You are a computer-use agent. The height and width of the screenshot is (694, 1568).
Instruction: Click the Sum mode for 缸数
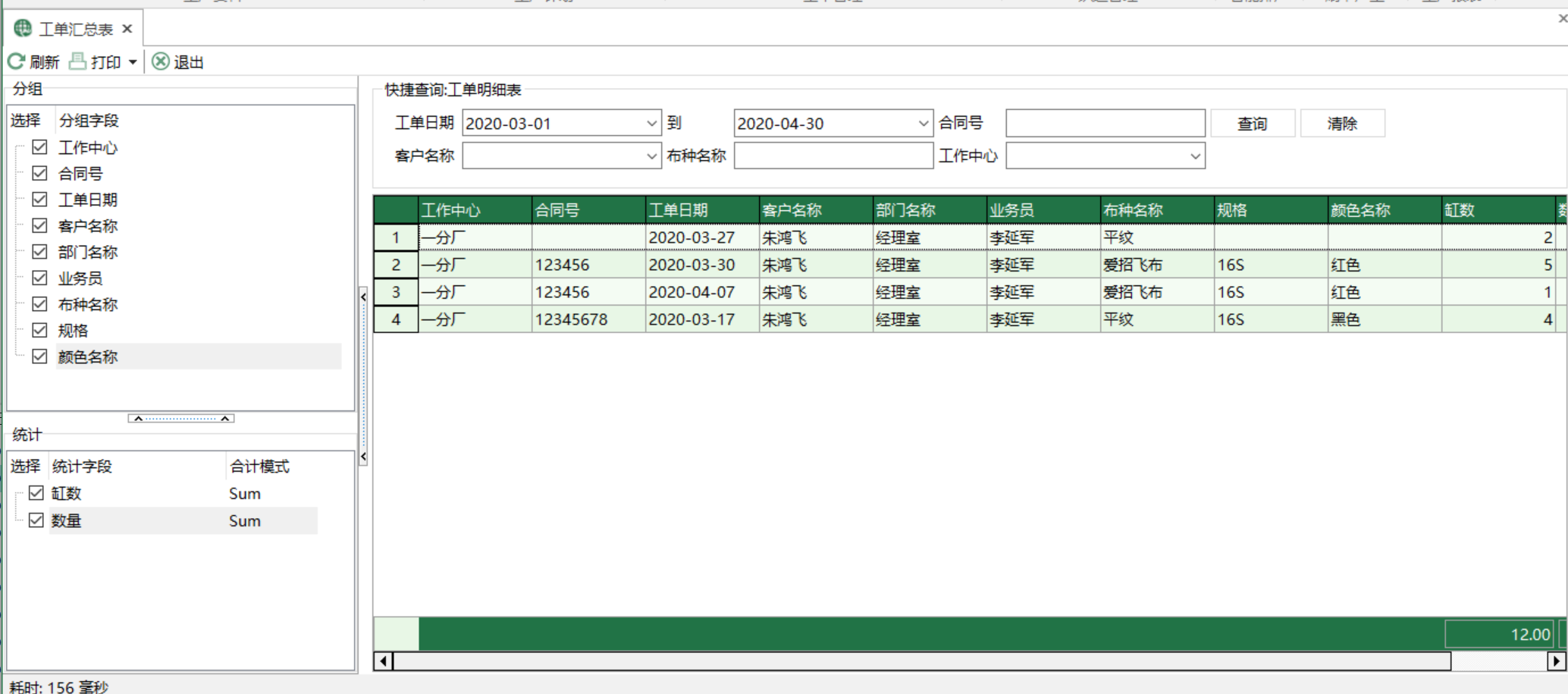click(x=245, y=494)
